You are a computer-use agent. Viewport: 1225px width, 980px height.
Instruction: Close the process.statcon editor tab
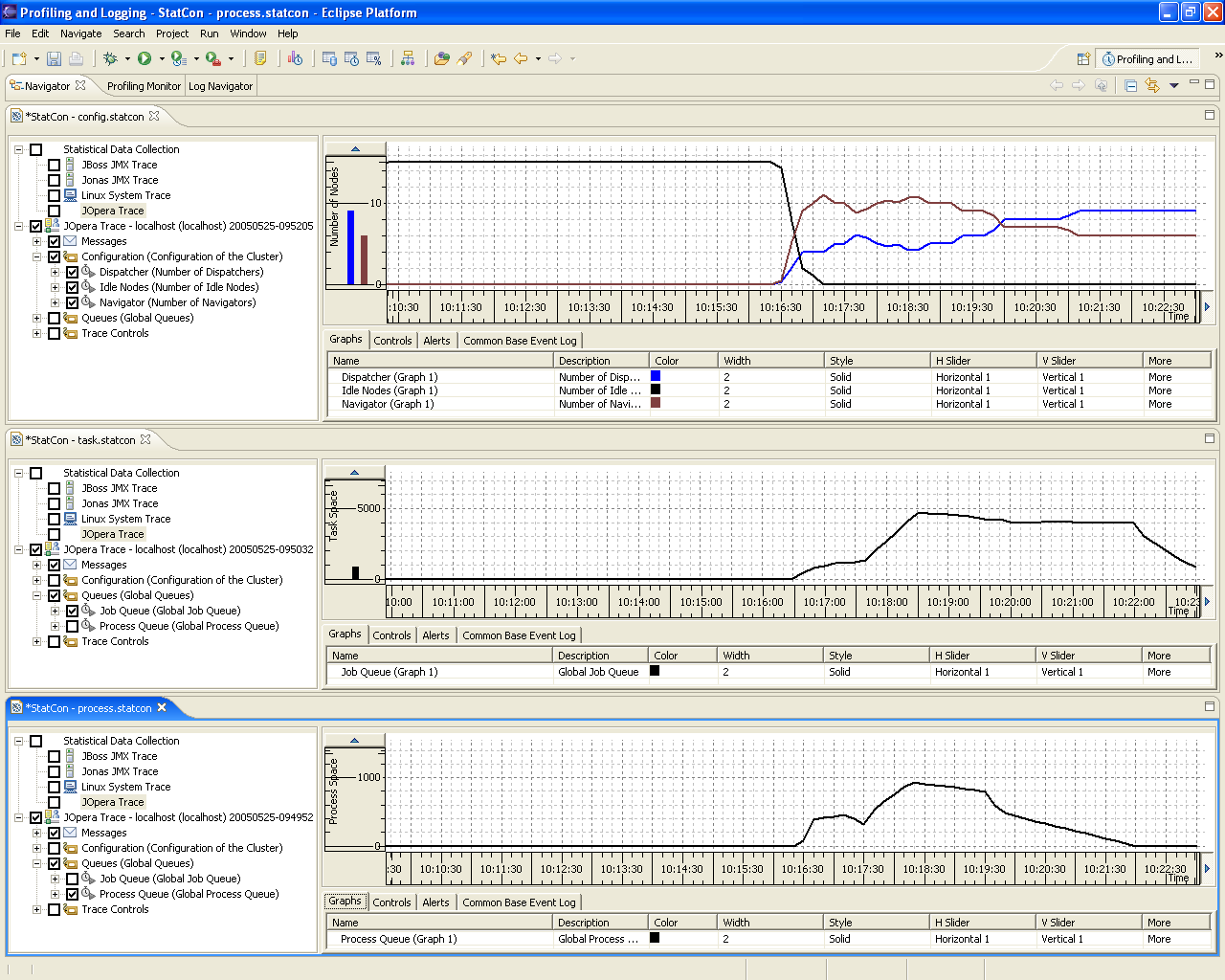pyautogui.click(x=162, y=707)
